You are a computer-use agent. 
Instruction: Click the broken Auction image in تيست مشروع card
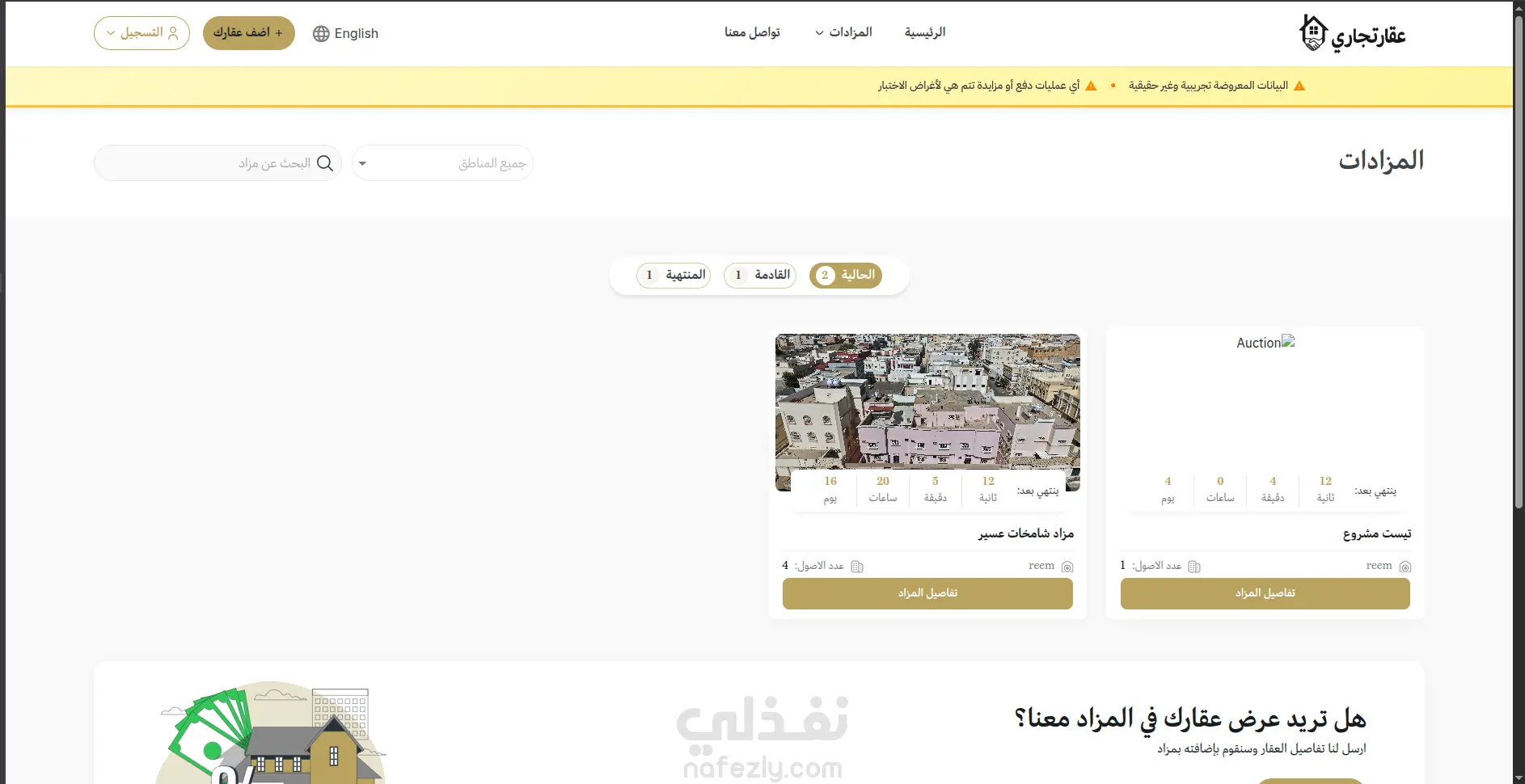click(1265, 343)
